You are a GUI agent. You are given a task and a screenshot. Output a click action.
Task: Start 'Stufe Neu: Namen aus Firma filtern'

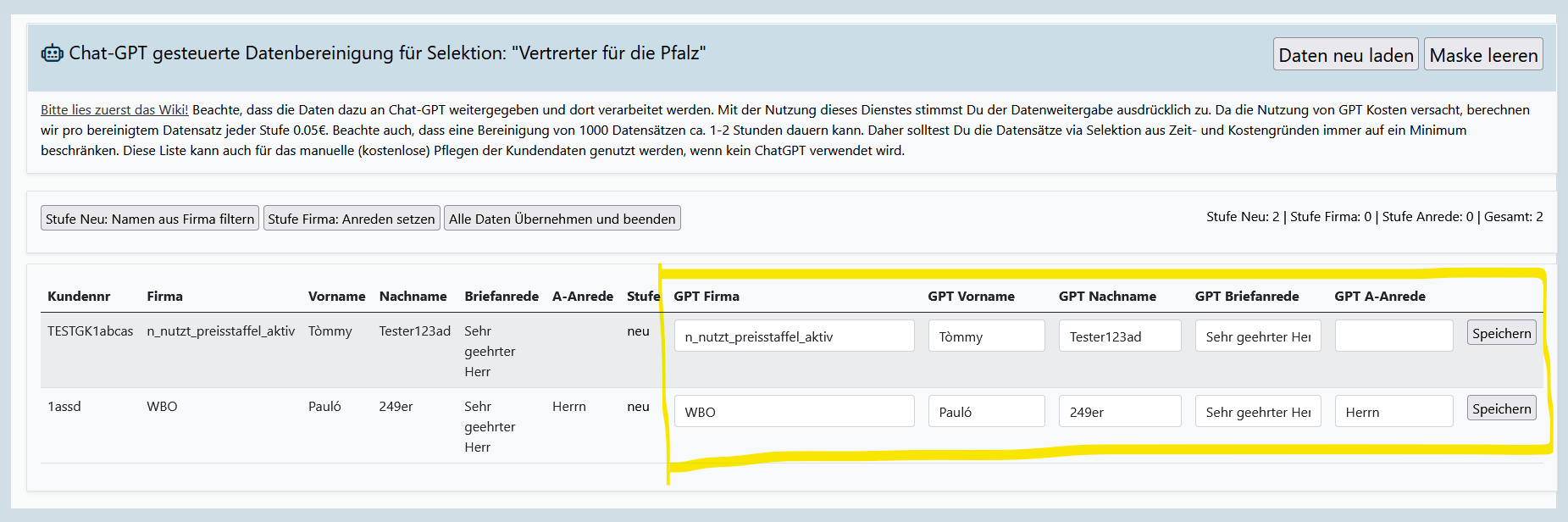[150, 219]
